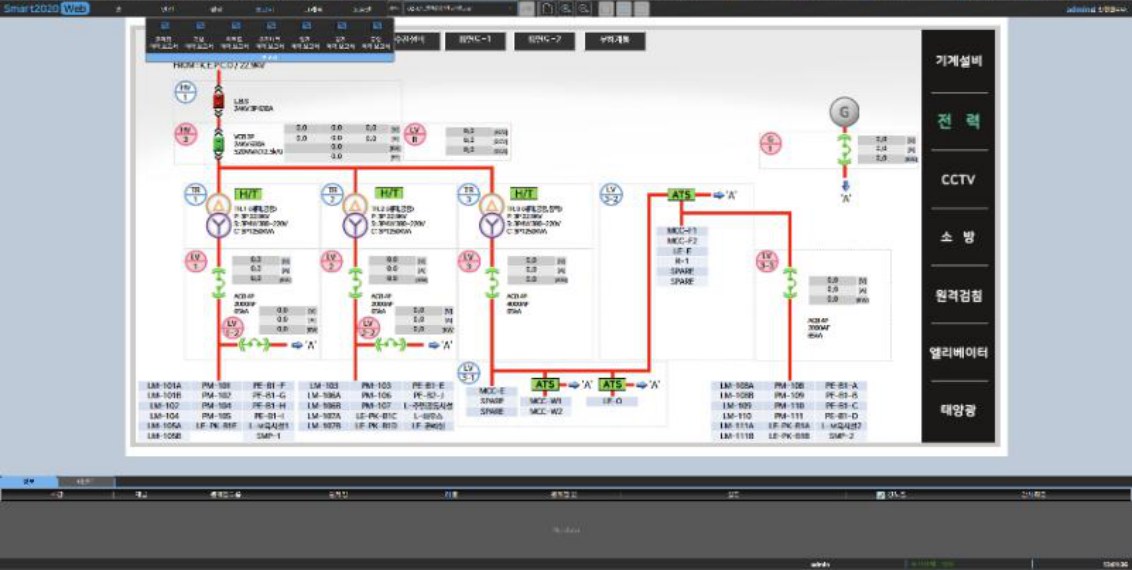Image resolution: width=1132 pixels, height=570 pixels.
Task: Select the MCC-W1 load cell
Action: pyautogui.click(x=546, y=401)
